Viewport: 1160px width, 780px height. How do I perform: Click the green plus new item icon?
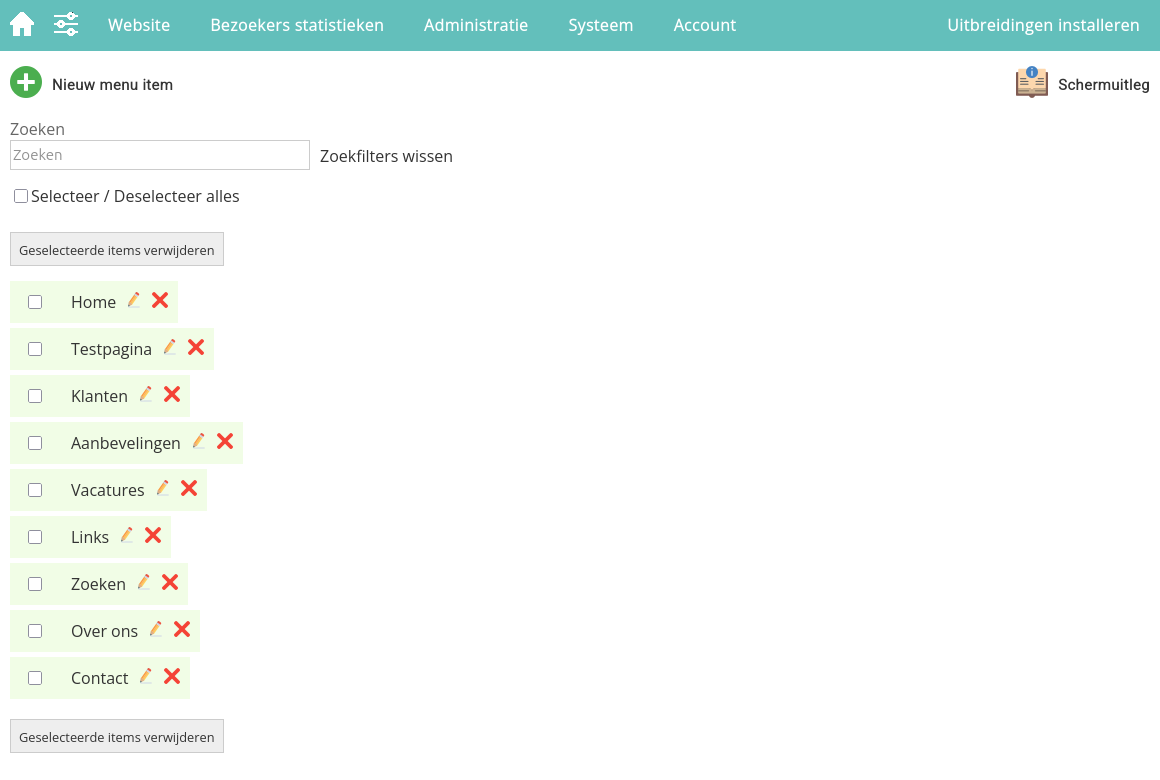tap(26, 82)
